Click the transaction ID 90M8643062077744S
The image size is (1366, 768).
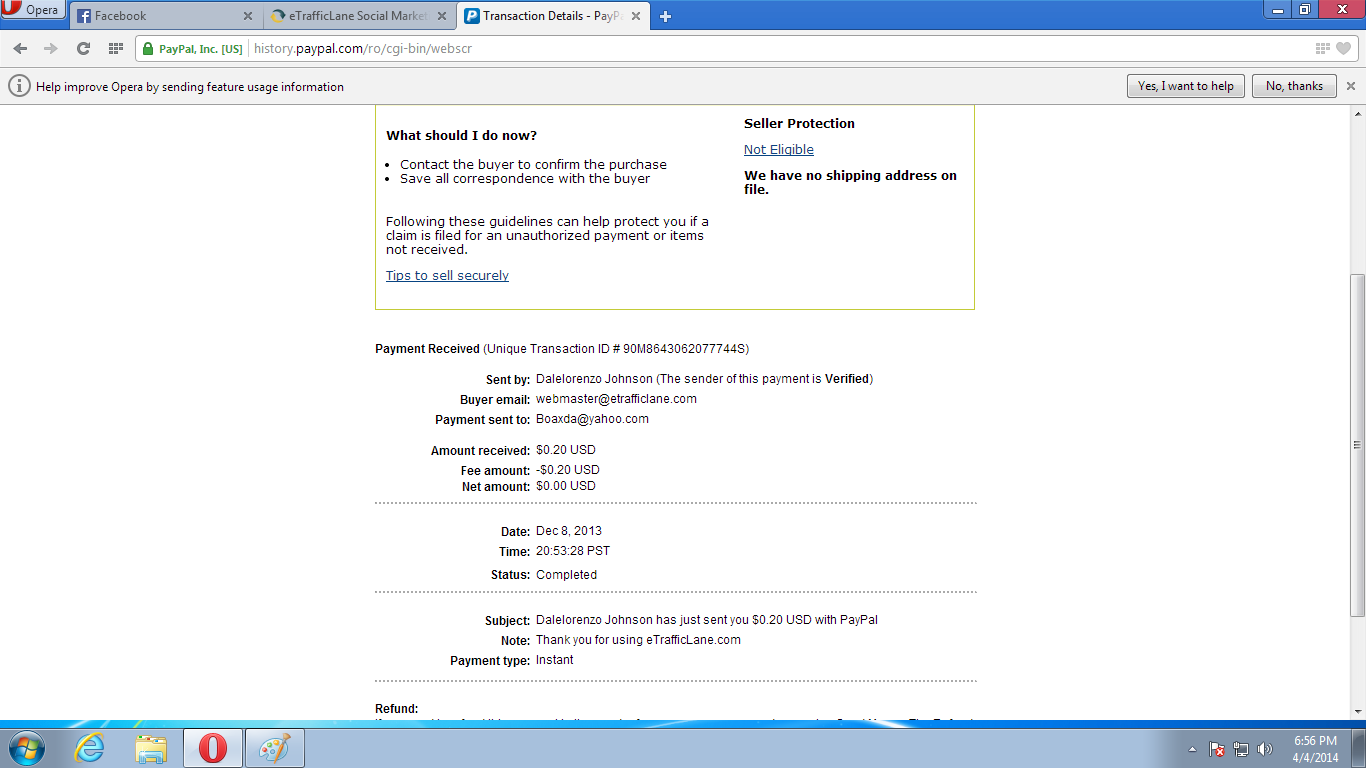pyautogui.click(x=684, y=349)
